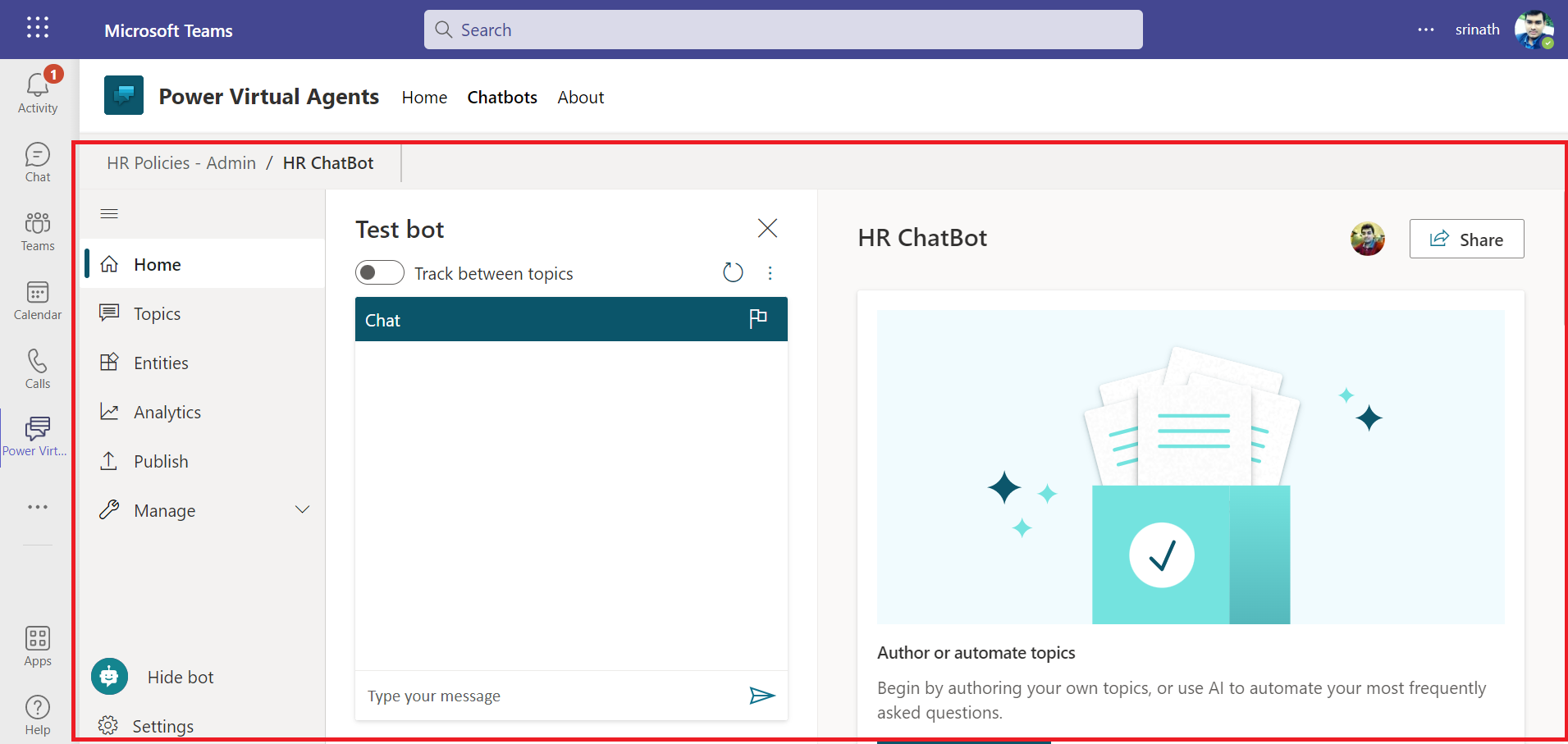1568x744 pixels.
Task: Open the Teams app launcher grid
Action: 38,28
